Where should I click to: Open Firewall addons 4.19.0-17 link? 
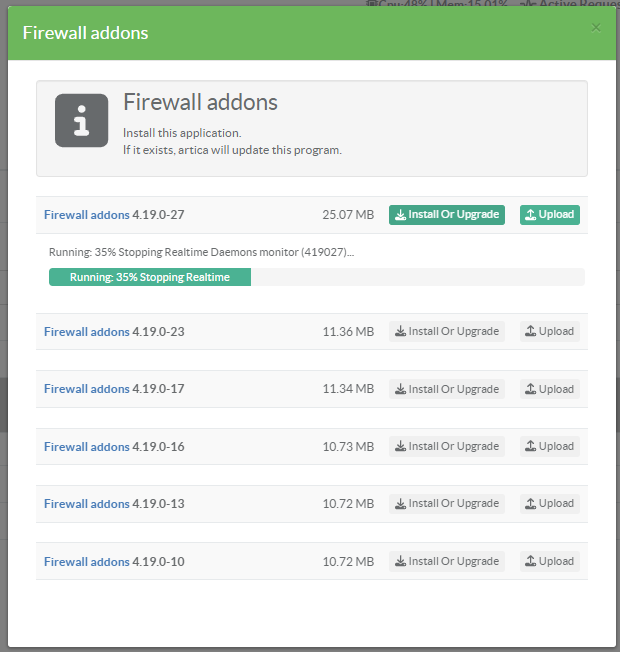point(87,389)
